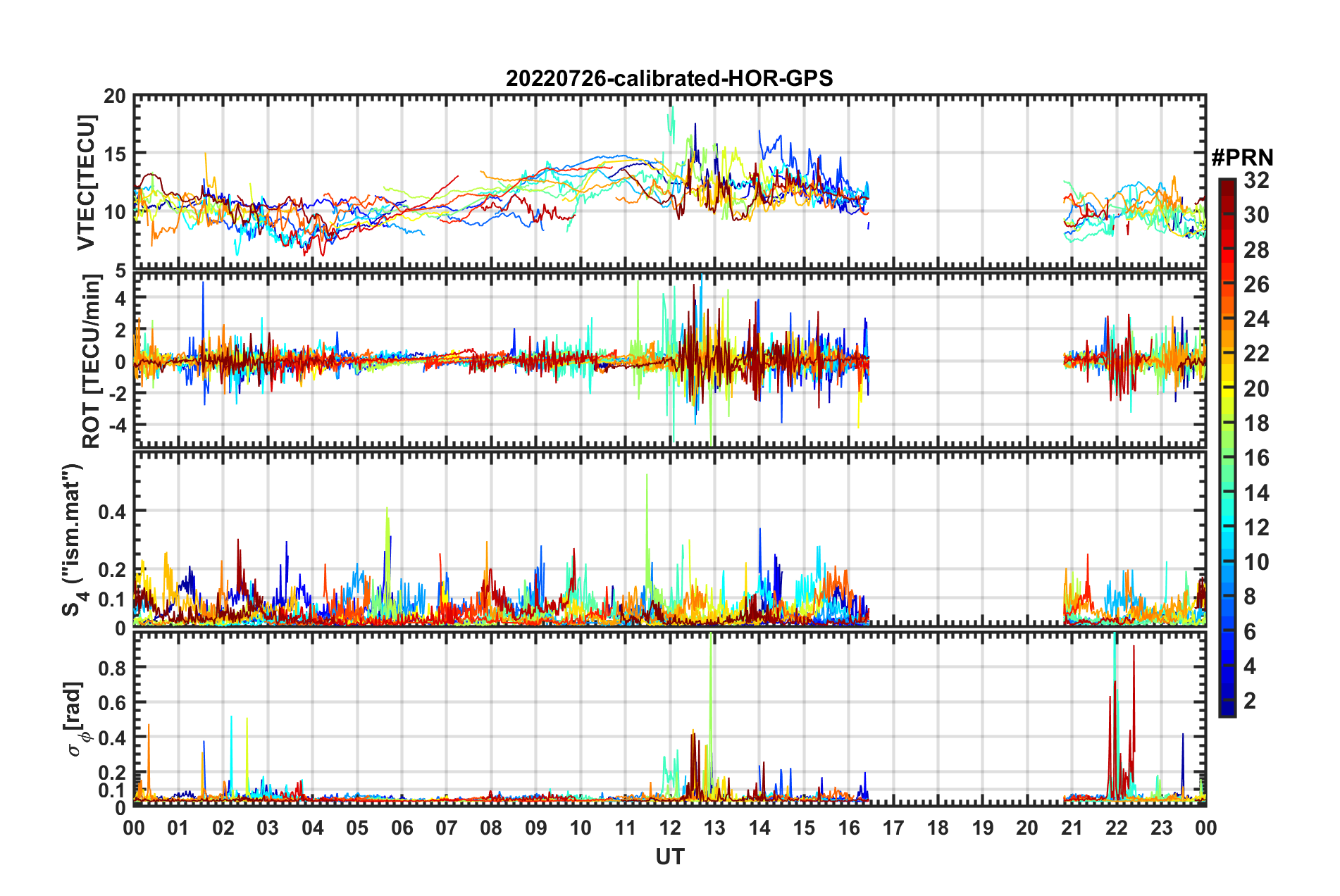Select the VTEC[TECU] y-axis label
1340x896 pixels.
tap(86, 182)
